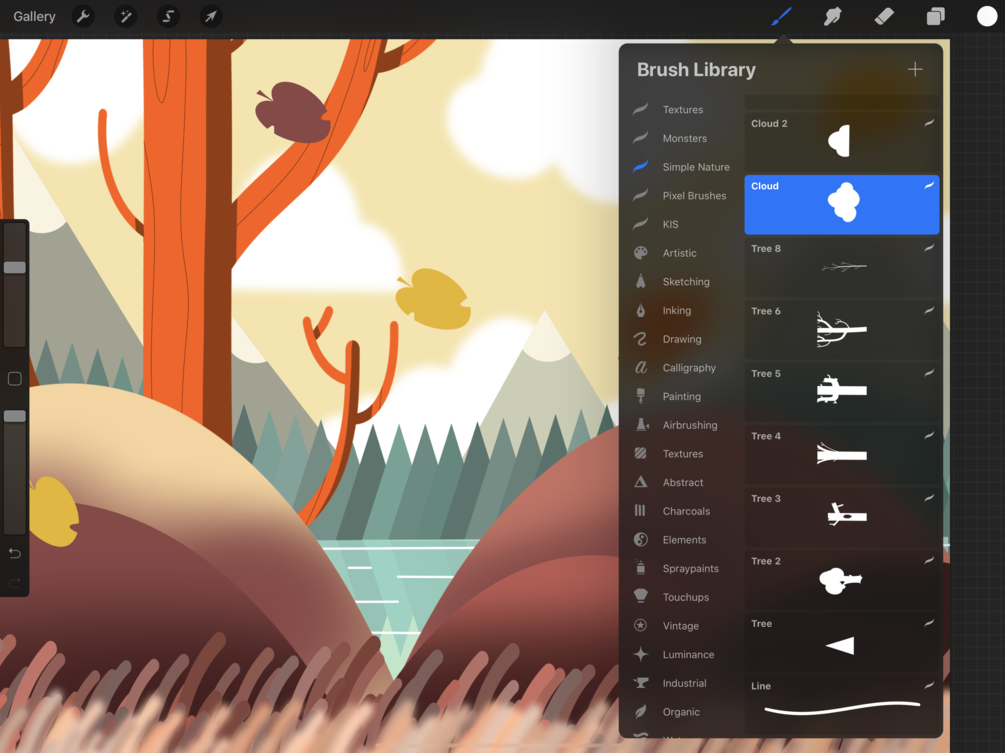Click the Spraypaints can icon

640,568
